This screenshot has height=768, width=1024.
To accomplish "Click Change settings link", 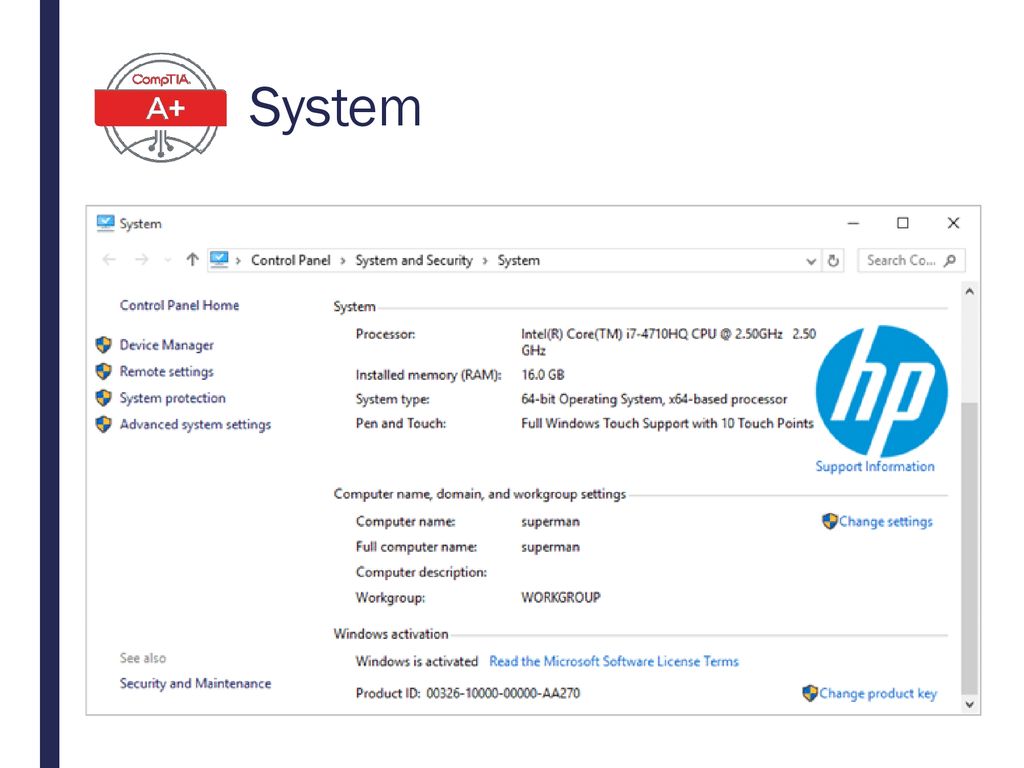I will click(x=886, y=521).
